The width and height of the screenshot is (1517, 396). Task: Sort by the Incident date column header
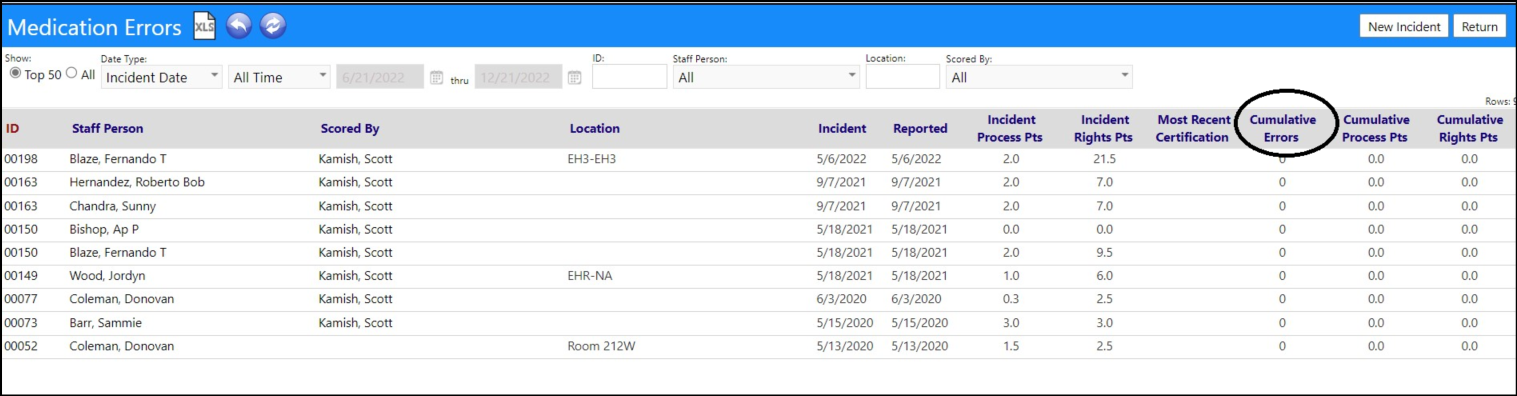(x=842, y=129)
